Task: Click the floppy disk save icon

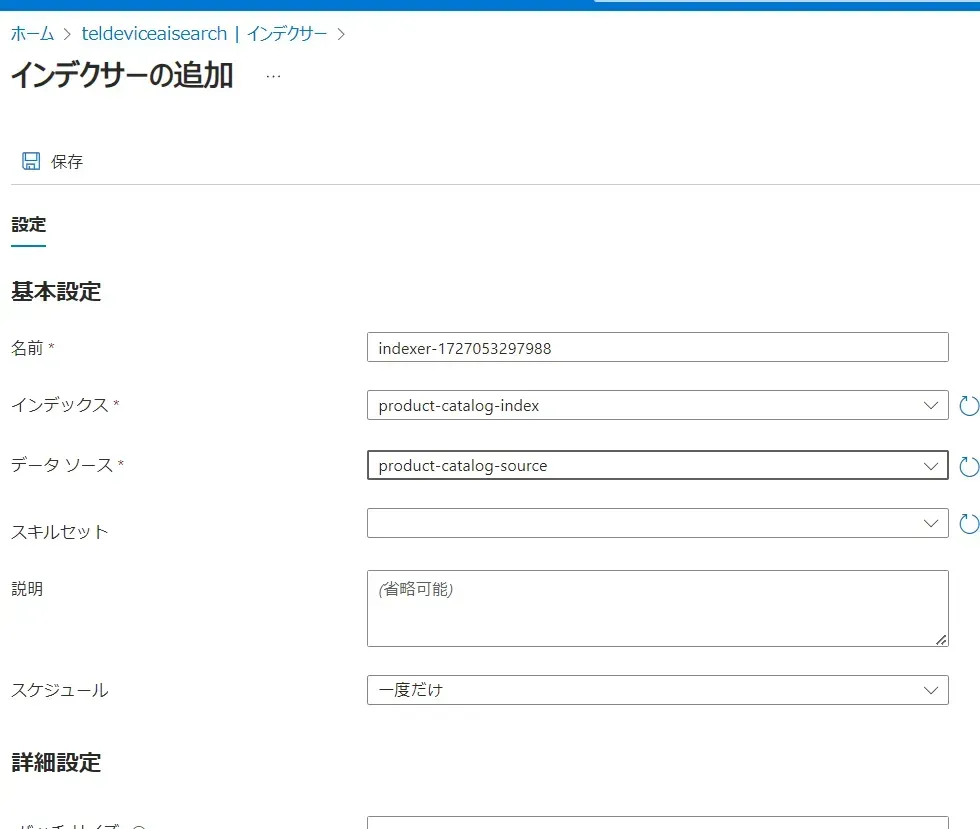Action: (x=31, y=161)
